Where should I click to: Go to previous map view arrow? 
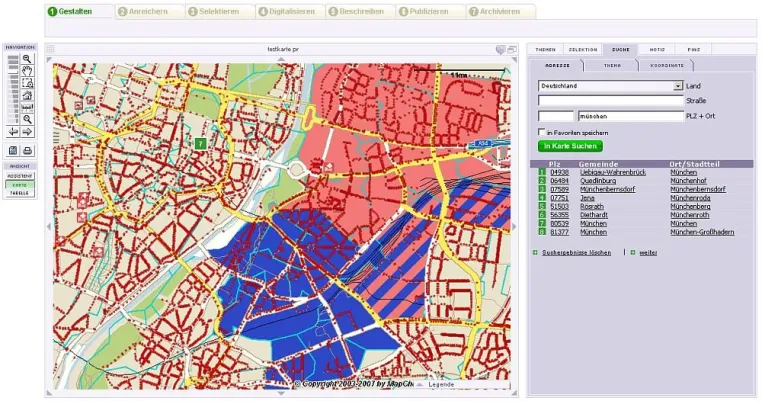13,132
